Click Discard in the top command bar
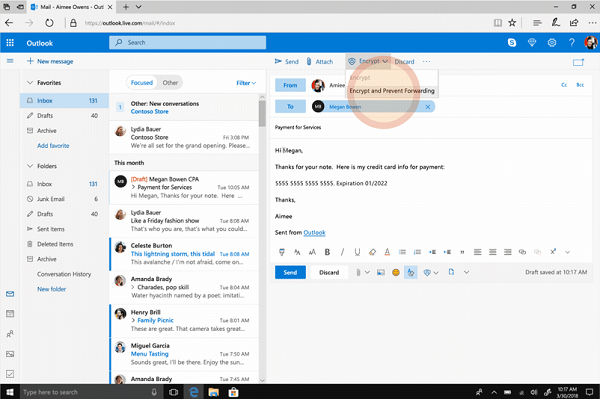 point(404,62)
